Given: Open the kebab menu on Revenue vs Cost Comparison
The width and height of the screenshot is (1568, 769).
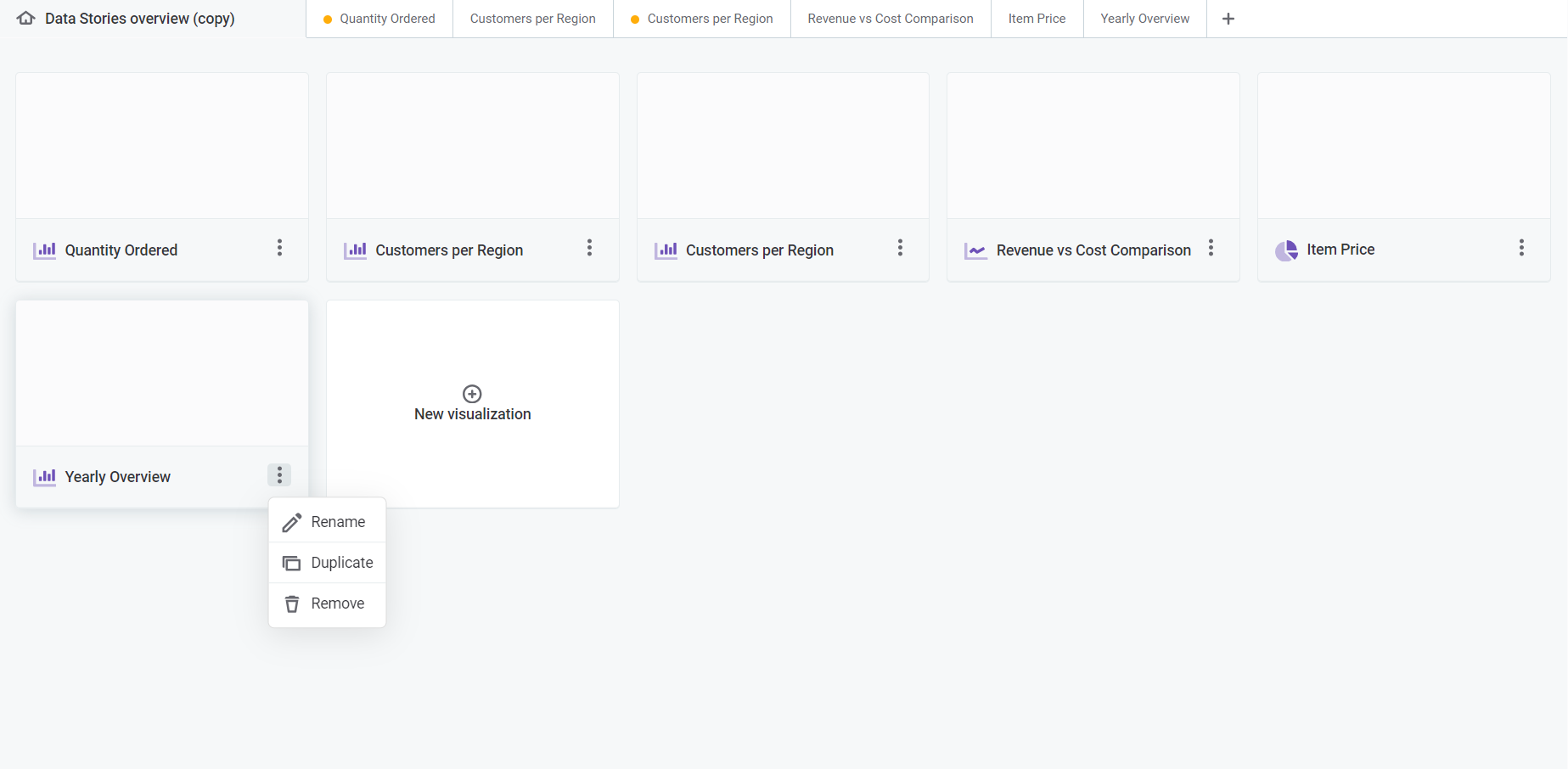Looking at the screenshot, I should [1211, 250].
